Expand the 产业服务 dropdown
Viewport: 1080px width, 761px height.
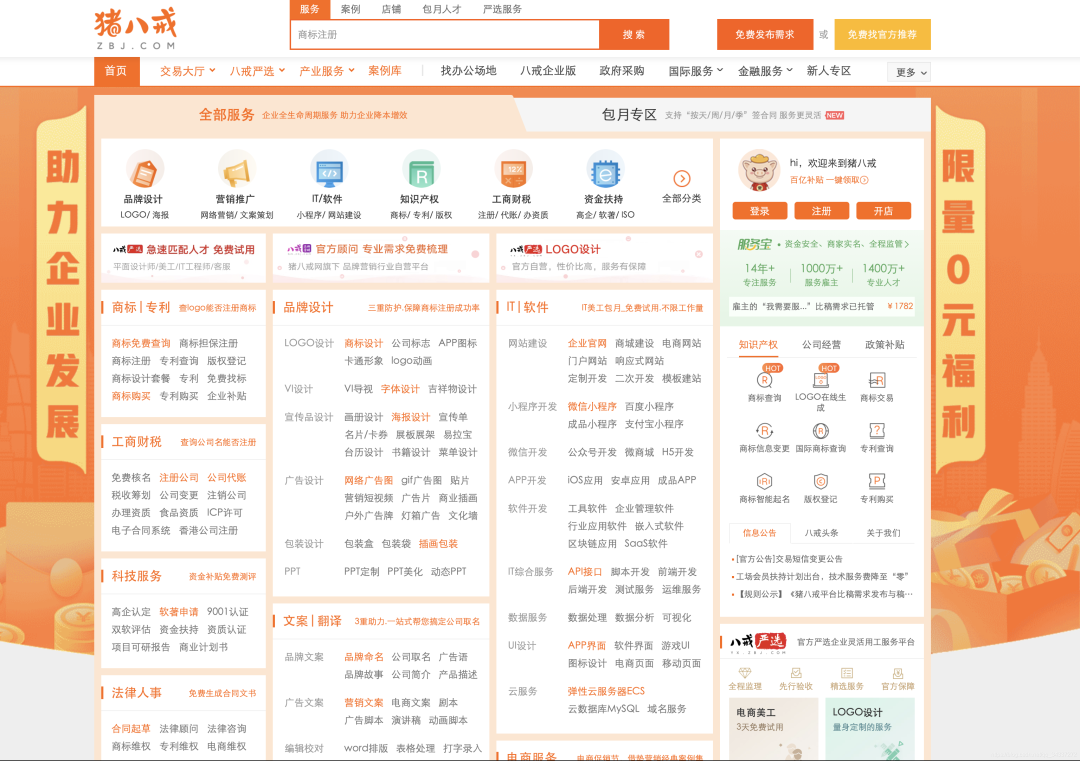[326, 71]
